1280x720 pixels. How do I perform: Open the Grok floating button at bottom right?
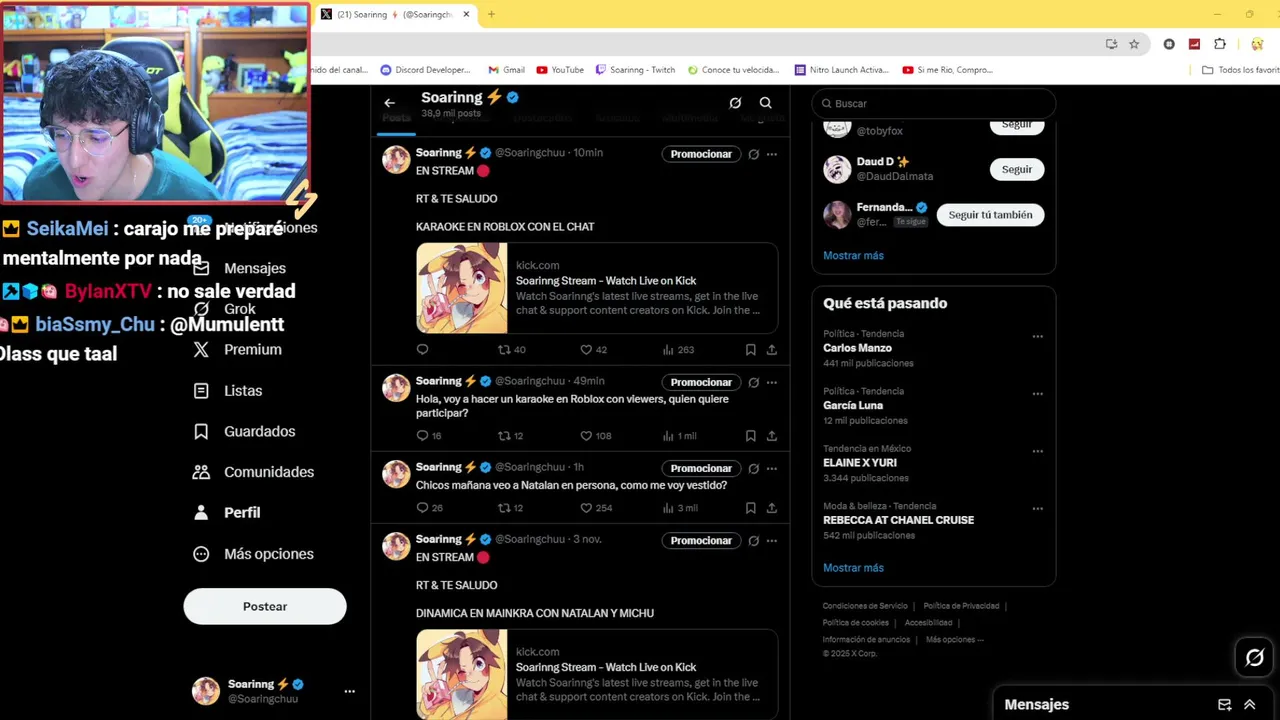pyautogui.click(x=1254, y=657)
